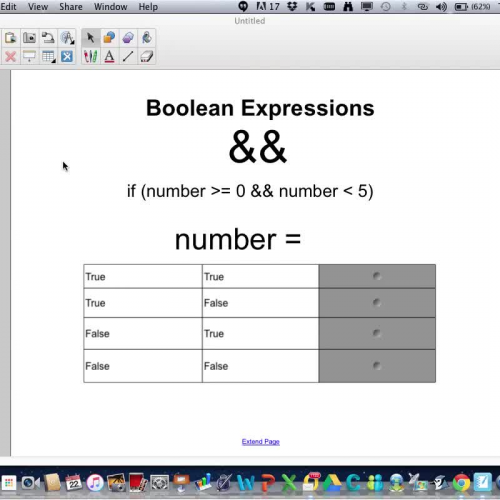The image size is (500, 500).
Task: Select the Line tool
Action: 128,56
